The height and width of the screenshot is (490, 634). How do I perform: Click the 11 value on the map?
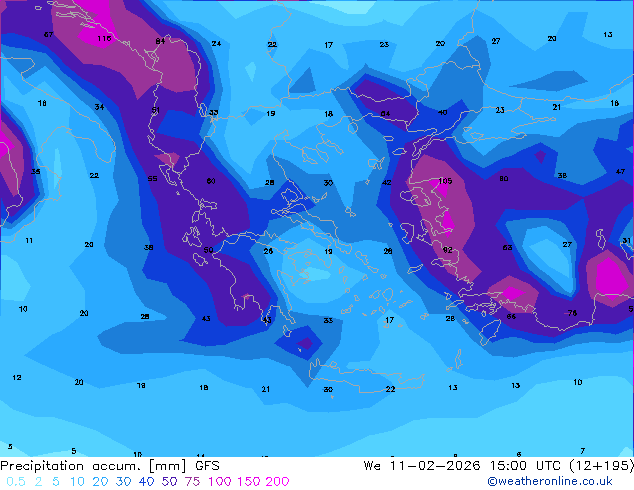[29, 240]
